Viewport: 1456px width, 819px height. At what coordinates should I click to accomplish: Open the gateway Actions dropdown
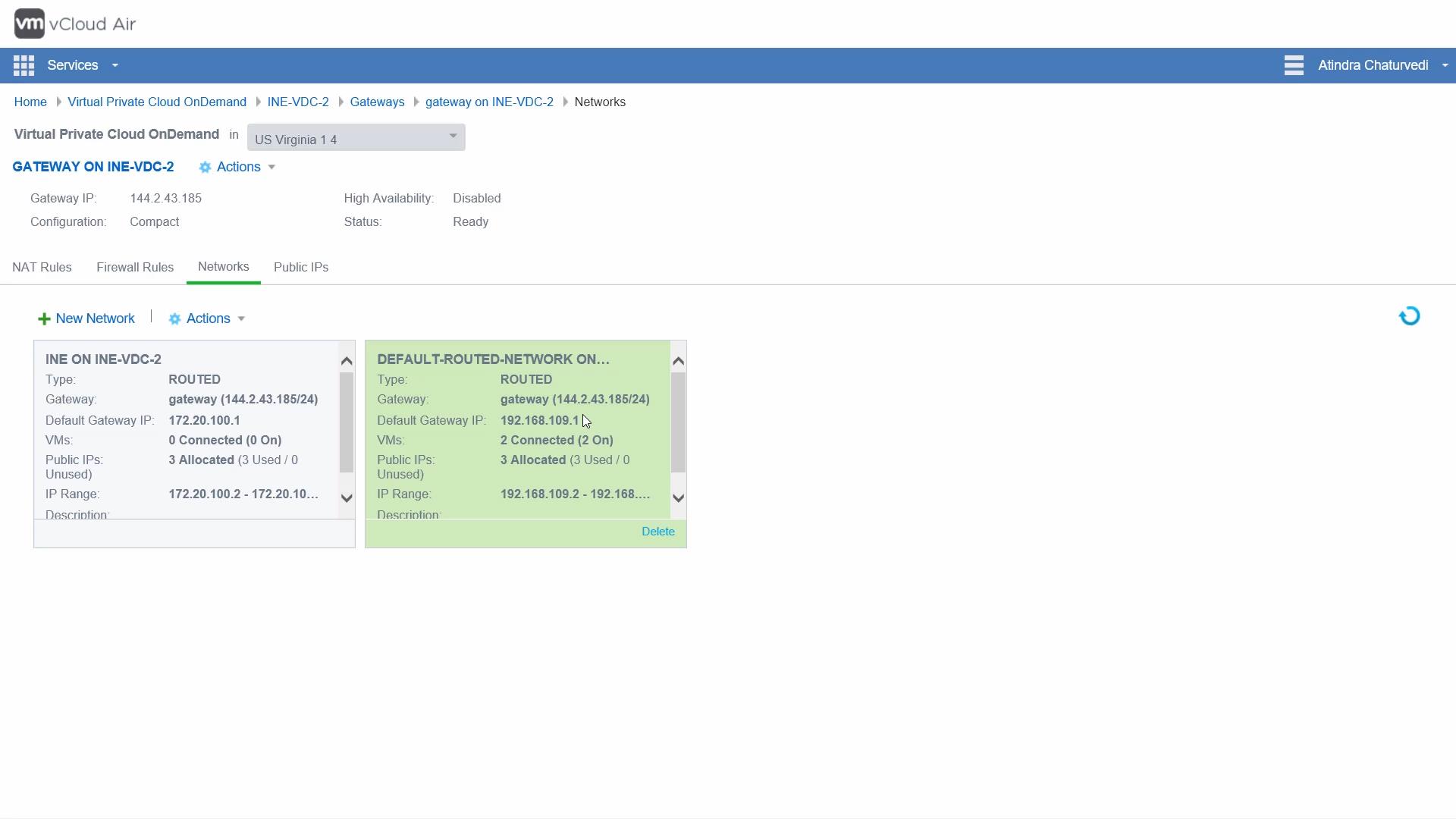[246, 167]
